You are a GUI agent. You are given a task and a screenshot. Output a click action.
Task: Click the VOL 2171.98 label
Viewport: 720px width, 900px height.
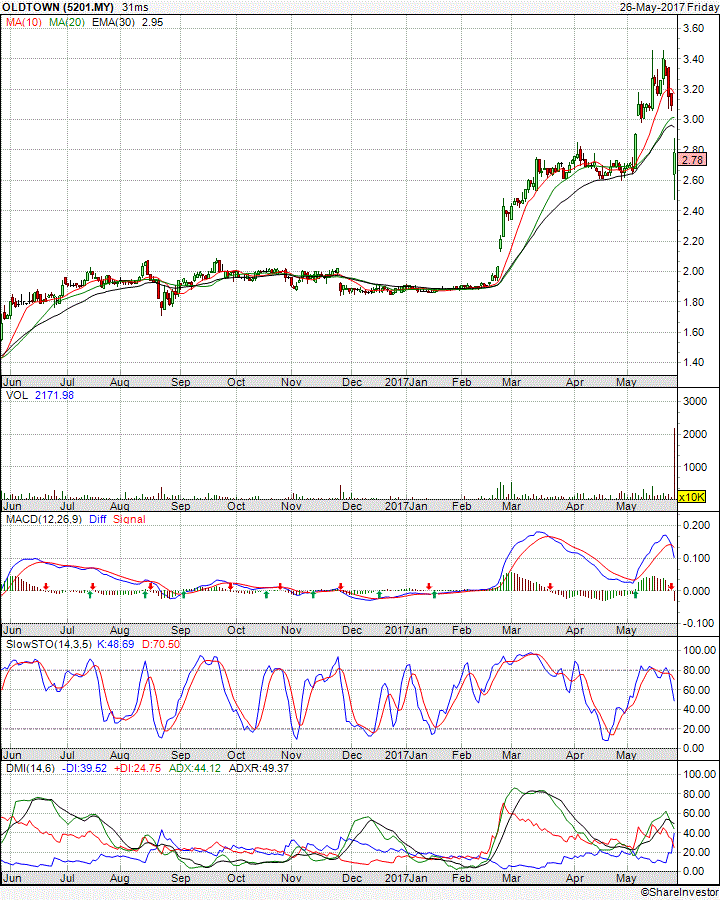pyautogui.click(x=40, y=395)
